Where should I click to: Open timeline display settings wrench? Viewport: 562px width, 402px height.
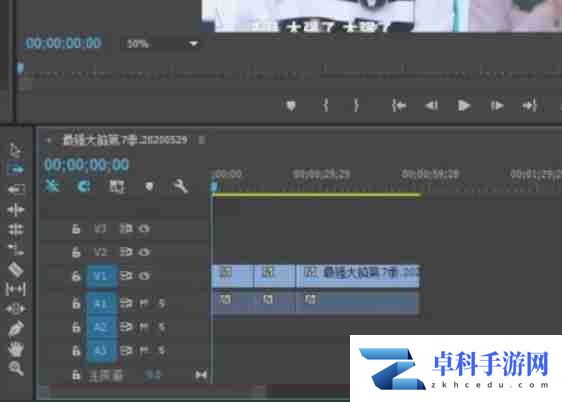point(180,186)
